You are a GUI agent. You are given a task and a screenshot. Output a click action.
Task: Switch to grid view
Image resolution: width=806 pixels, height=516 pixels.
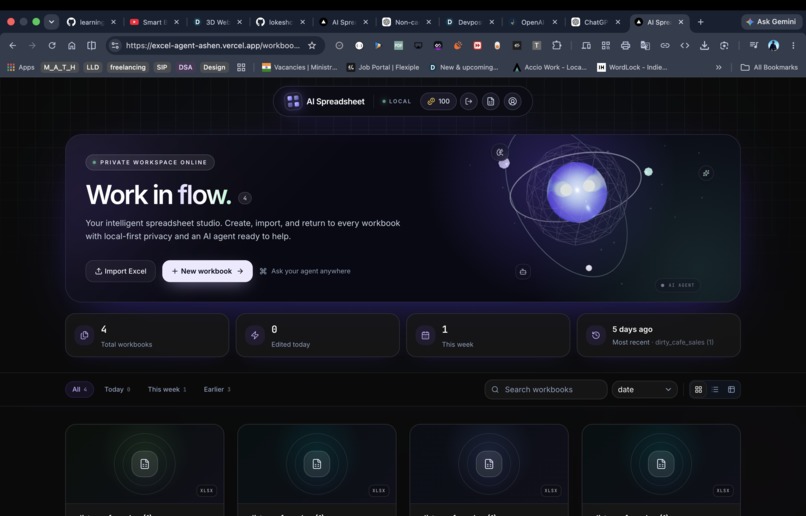tap(698, 389)
